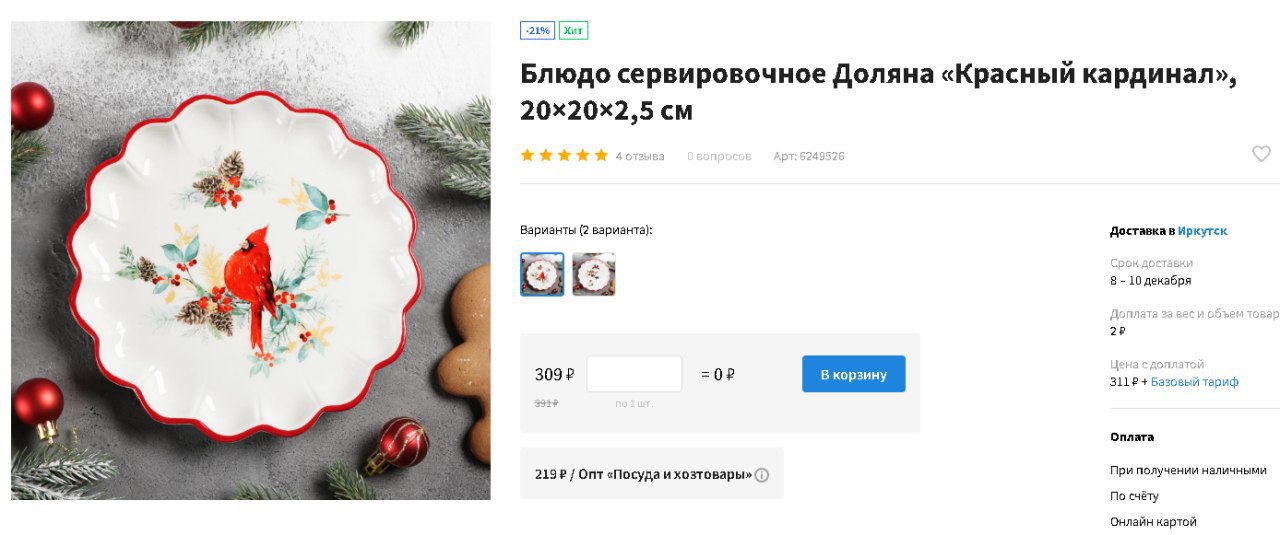Select the first plate variant thumbnail
Screen dimensions: 1280x535
[x=542, y=274]
